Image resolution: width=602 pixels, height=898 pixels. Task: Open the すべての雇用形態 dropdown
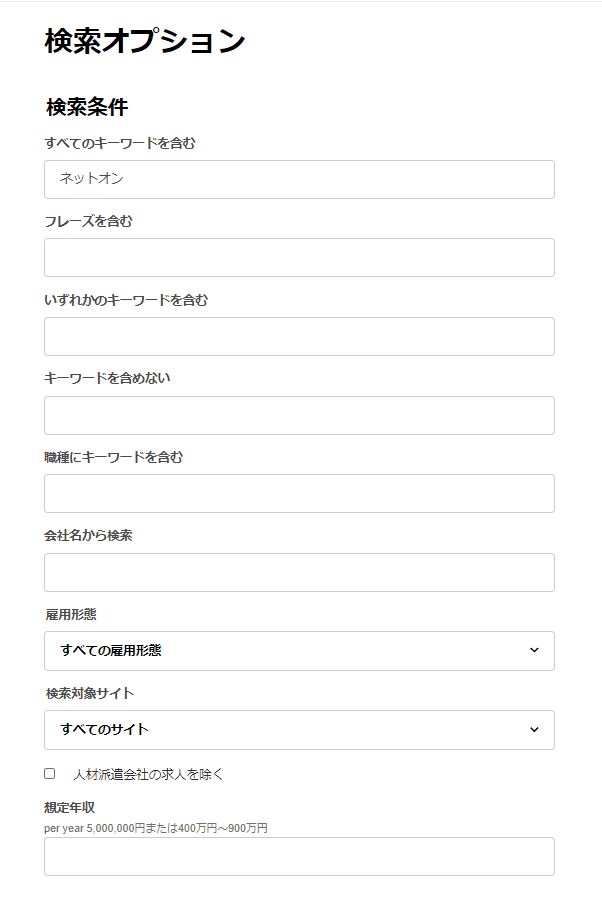click(x=299, y=651)
